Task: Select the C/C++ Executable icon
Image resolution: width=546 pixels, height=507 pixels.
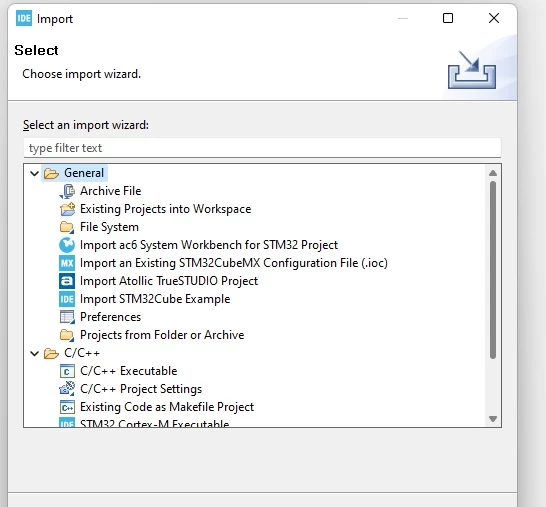Action: point(67,371)
